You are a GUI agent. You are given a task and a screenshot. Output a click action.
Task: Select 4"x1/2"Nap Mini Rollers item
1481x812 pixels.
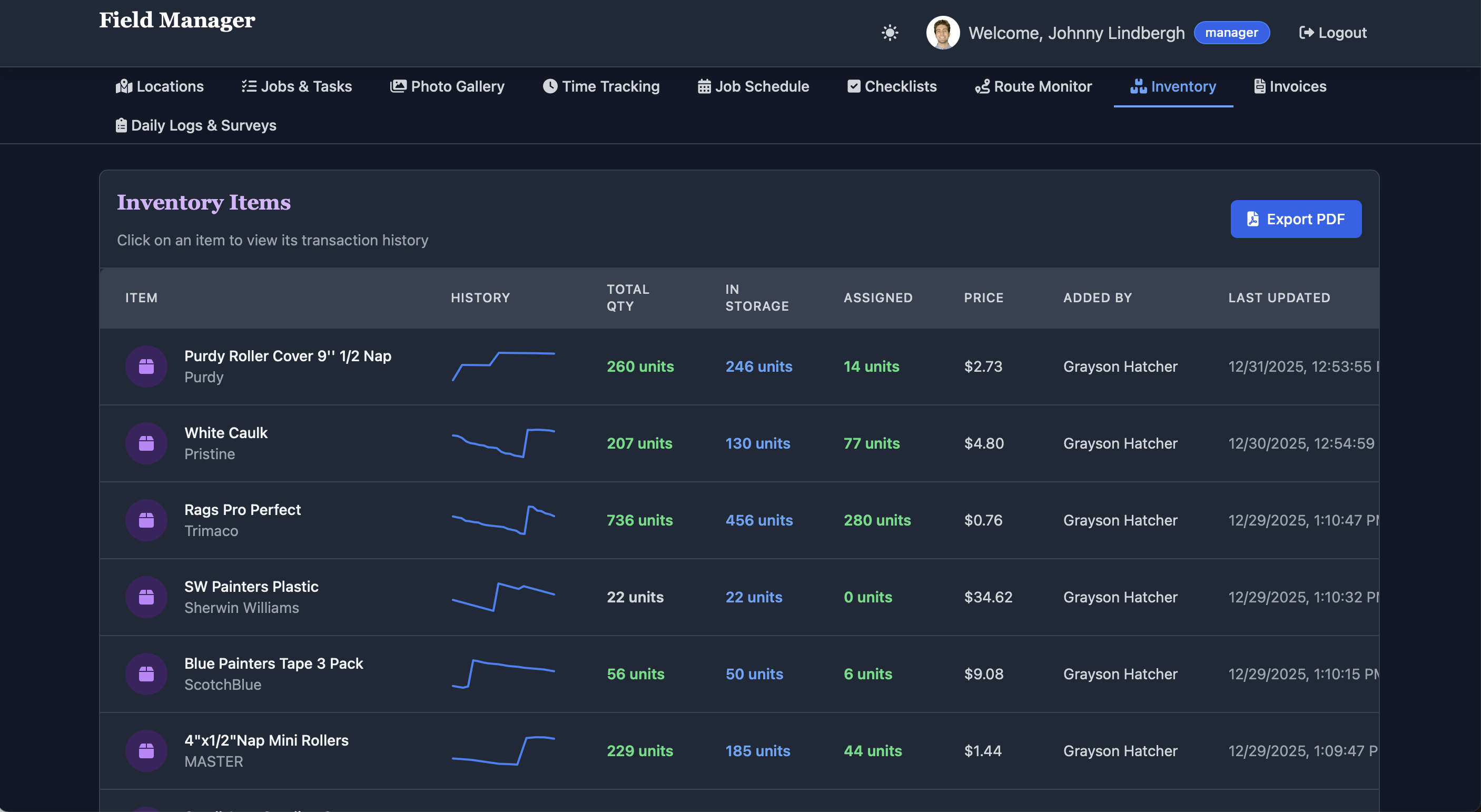pos(266,740)
